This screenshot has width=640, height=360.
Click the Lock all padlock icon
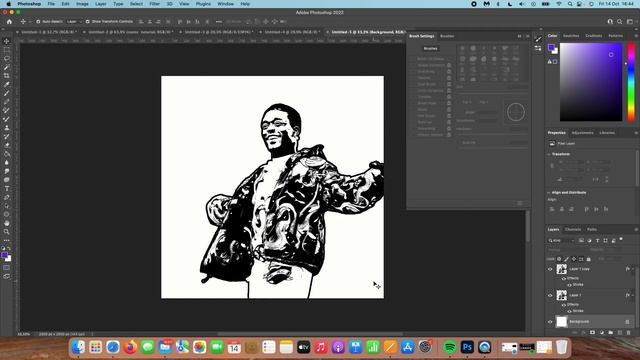pyautogui.click(x=589, y=259)
